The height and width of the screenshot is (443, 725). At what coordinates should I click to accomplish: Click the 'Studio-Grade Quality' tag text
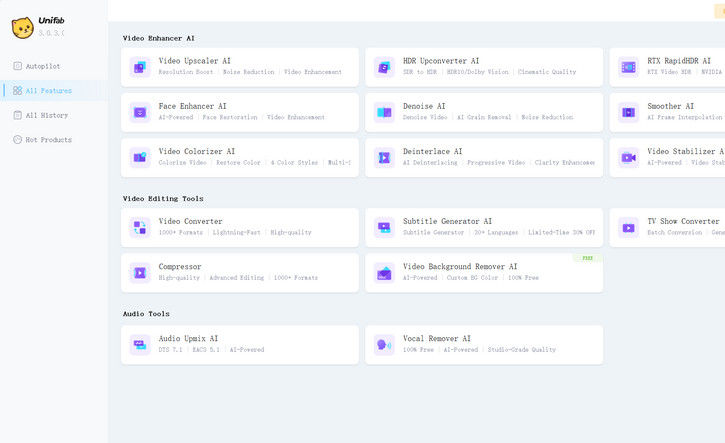click(x=522, y=350)
